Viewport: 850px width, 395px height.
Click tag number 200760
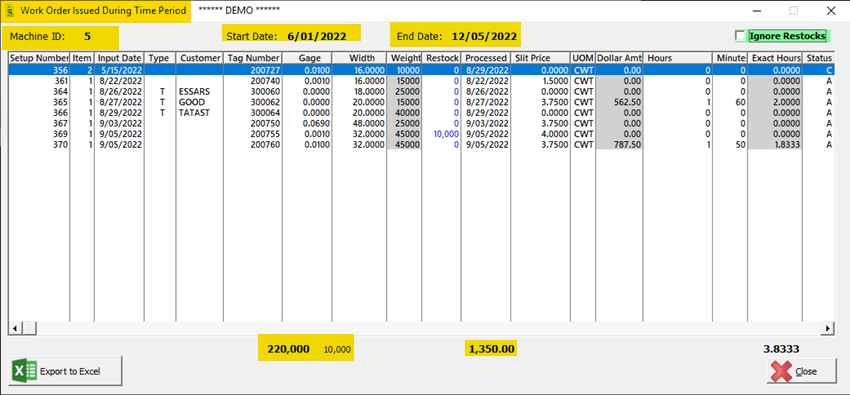tap(265, 145)
